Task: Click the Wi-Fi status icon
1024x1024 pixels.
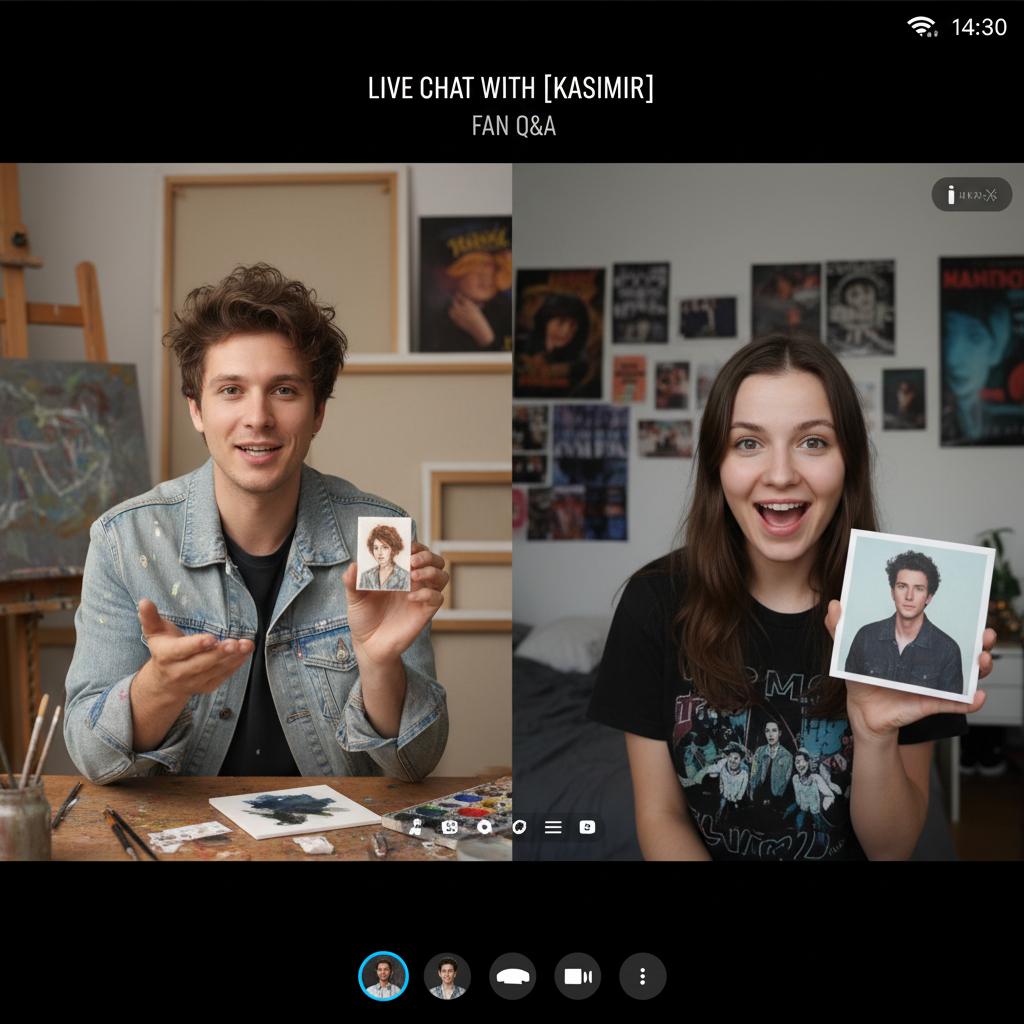Action: [x=922, y=27]
